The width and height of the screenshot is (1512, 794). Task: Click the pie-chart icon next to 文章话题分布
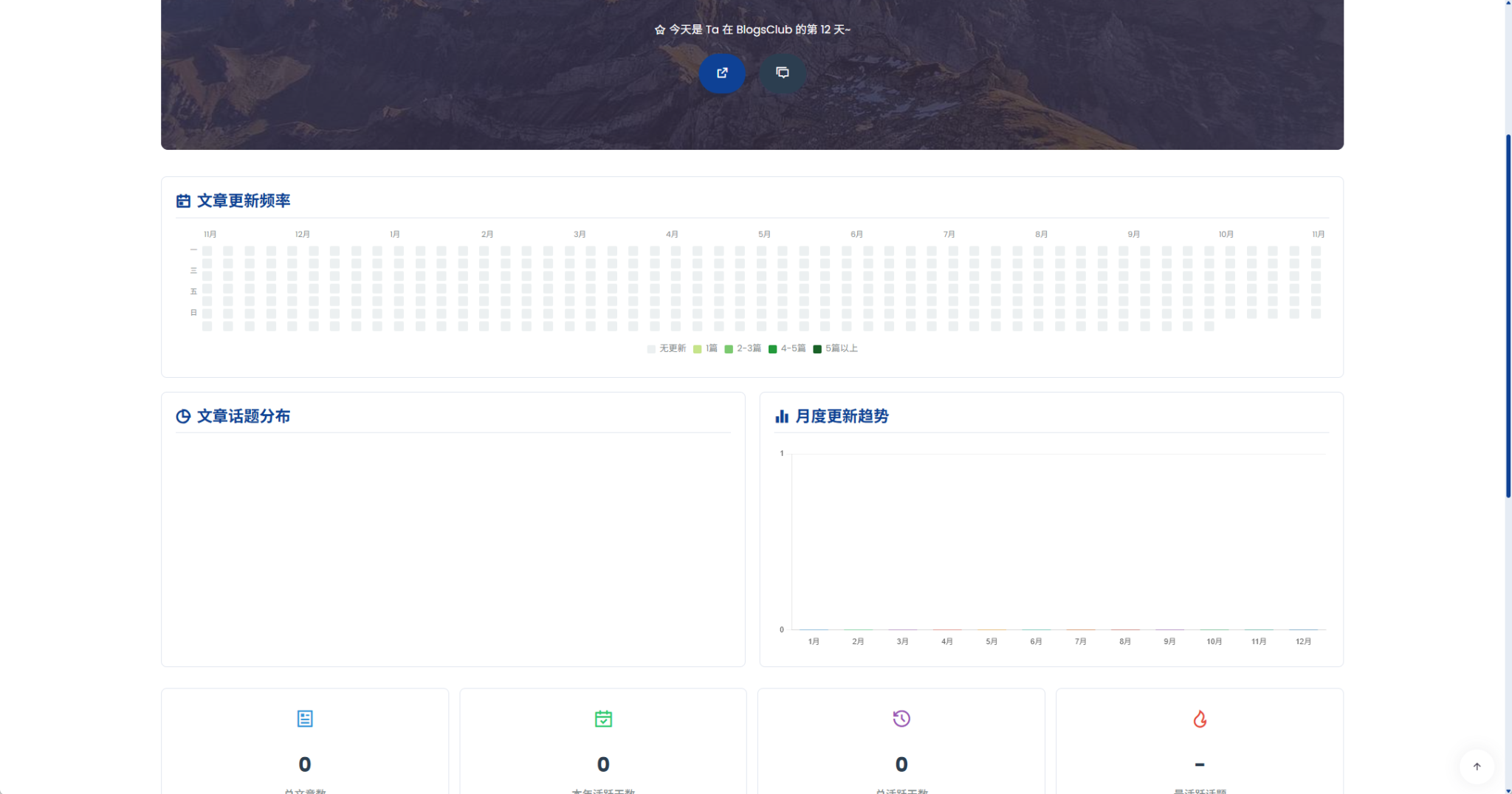coord(182,415)
